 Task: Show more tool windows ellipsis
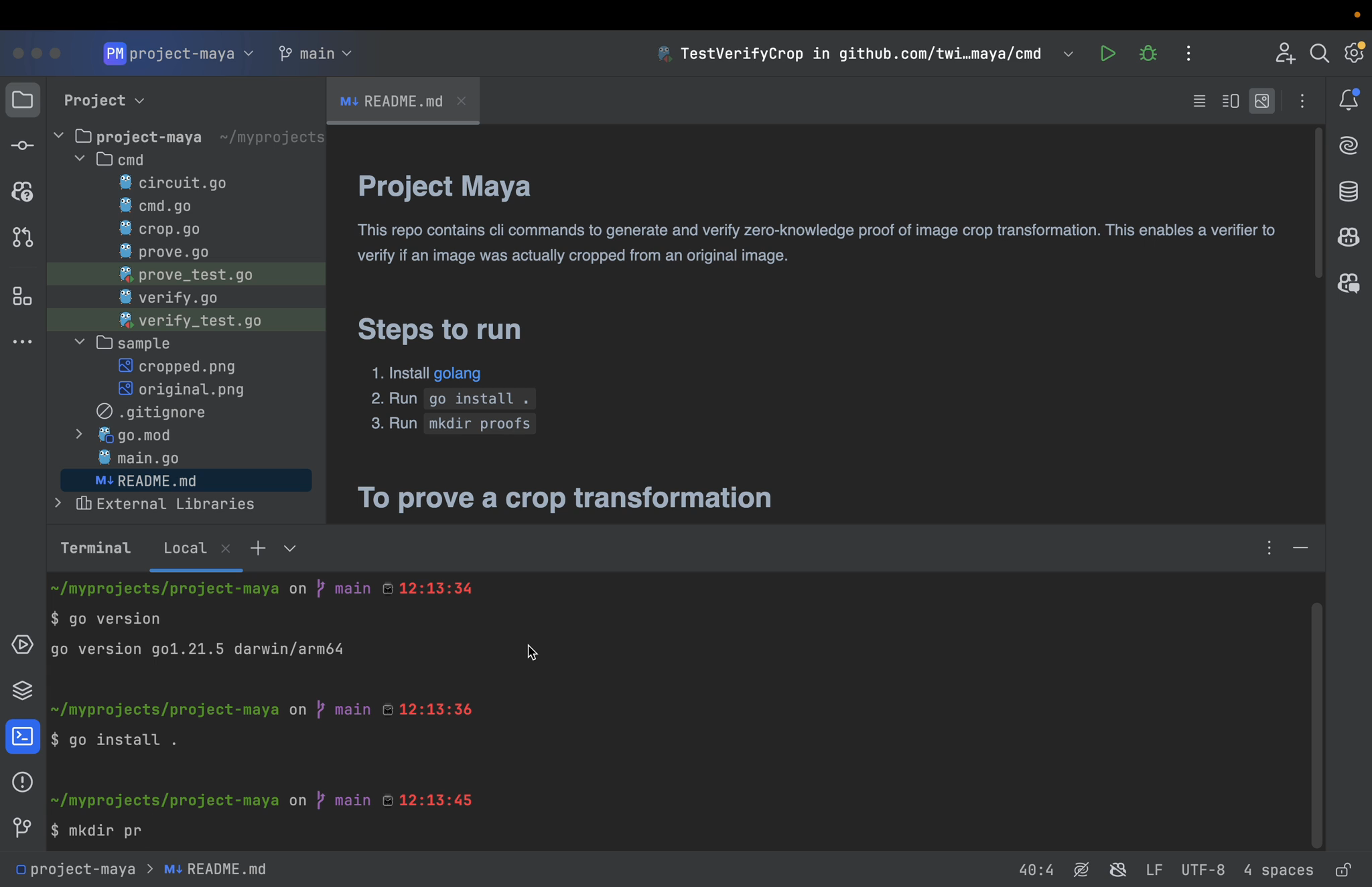(23, 342)
